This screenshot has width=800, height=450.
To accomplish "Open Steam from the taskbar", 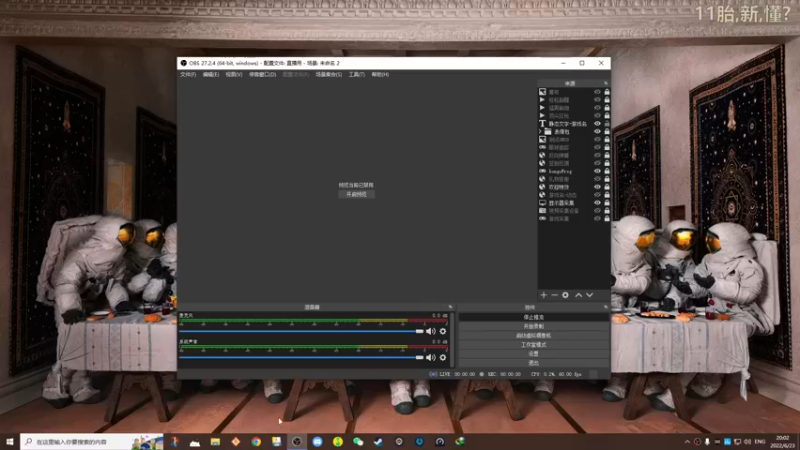I will pyautogui.click(x=379, y=442).
